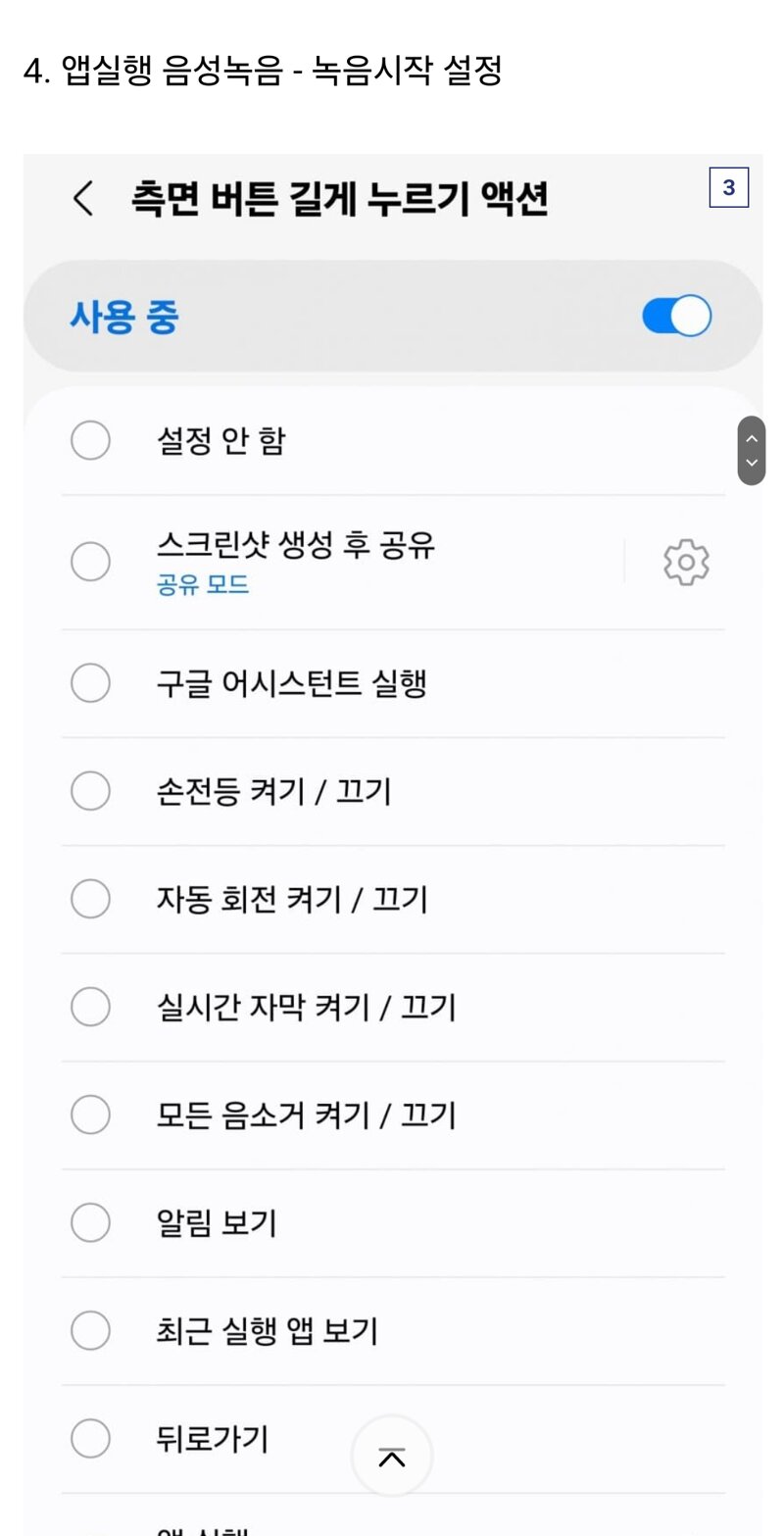The height and width of the screenshot is (1536, 784).
Task: Turn off the 사용 중 toggle switch
Action: pyautogui.click(x=676, y=317)
